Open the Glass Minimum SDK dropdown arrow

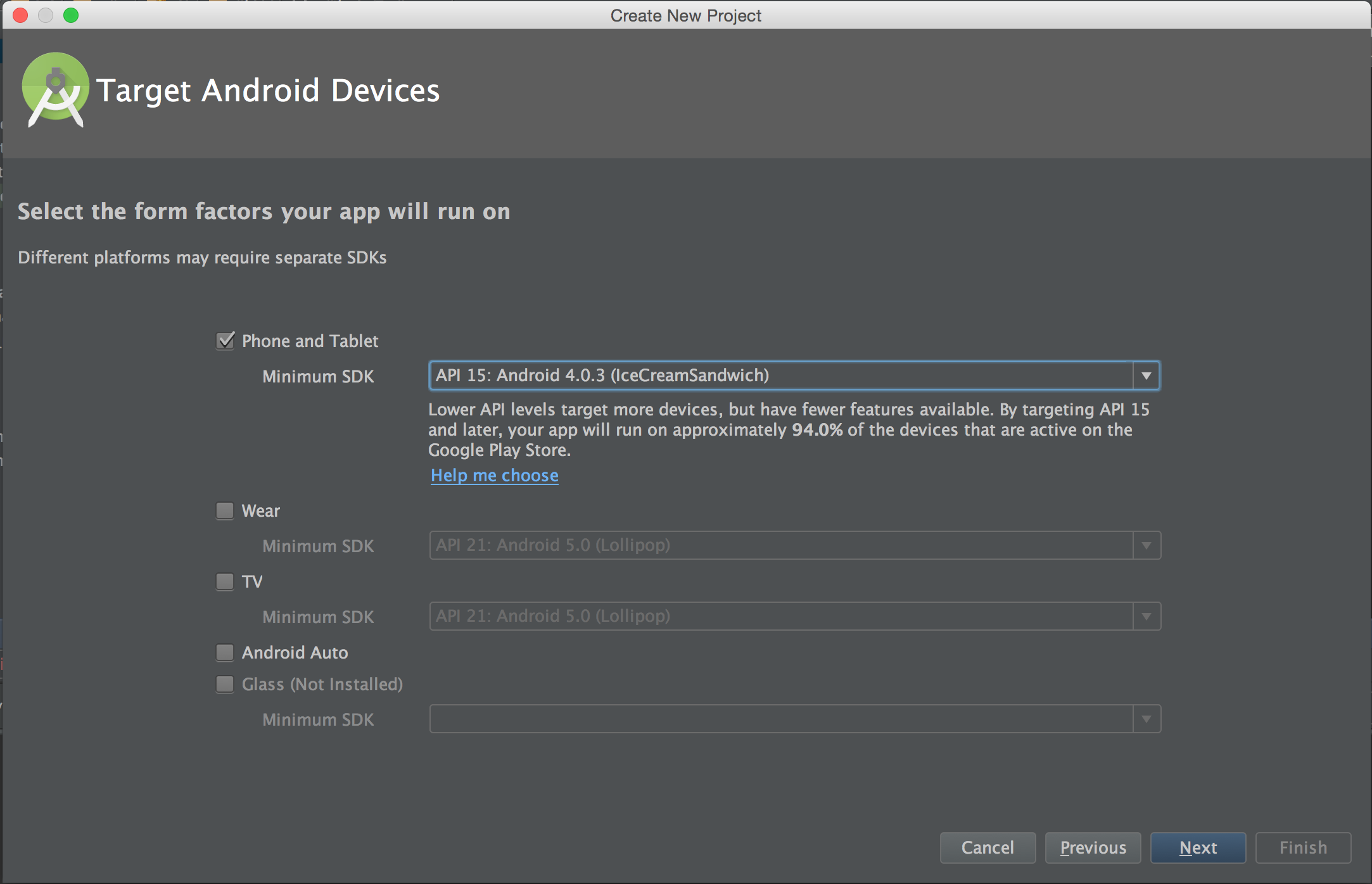click(x=1146, y=719)
